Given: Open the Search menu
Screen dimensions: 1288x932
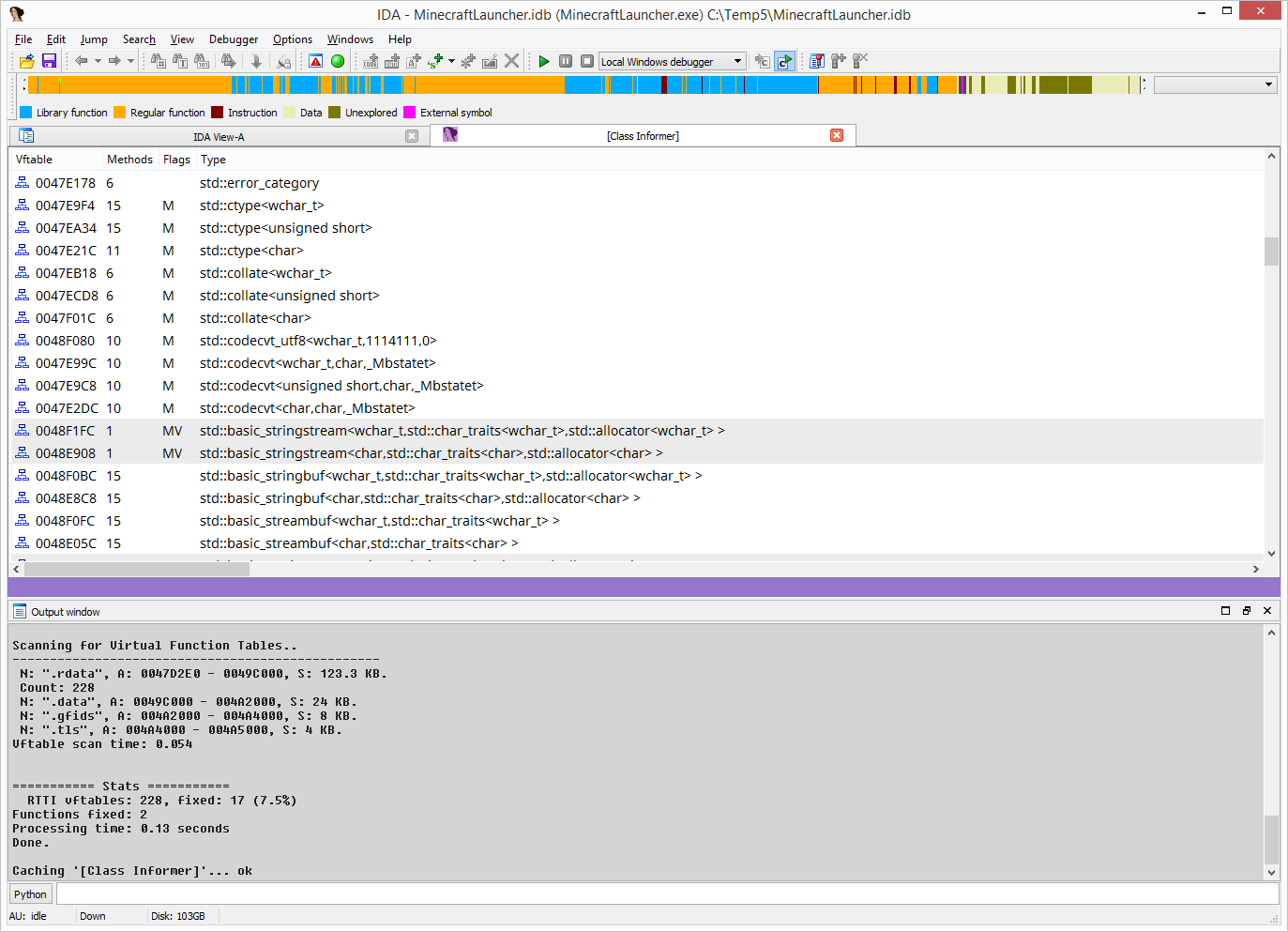Looking at the screenshot, I should pyautogui.click(x=139, y=39).
